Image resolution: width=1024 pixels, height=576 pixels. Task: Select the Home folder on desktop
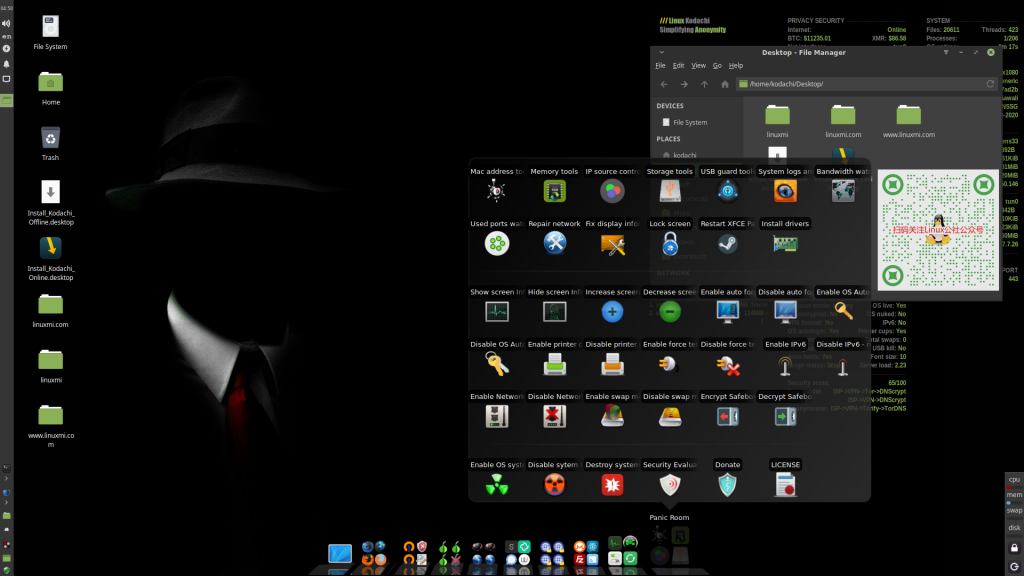(50, 88)
